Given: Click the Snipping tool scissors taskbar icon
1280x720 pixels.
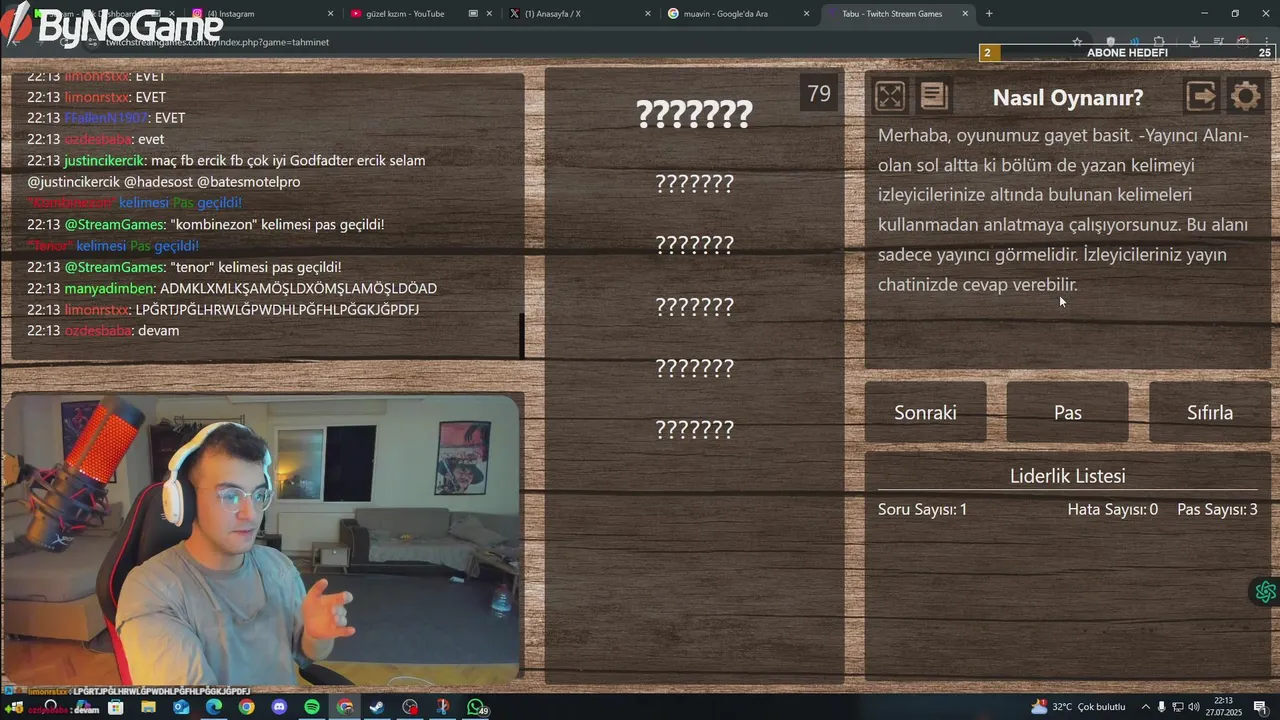Looking at the screenshot, I should tap(442, 707).
